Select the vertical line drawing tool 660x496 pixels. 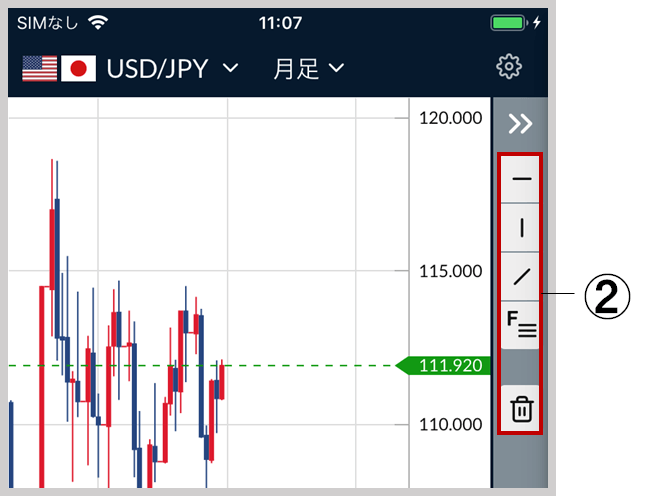point(521,228)
